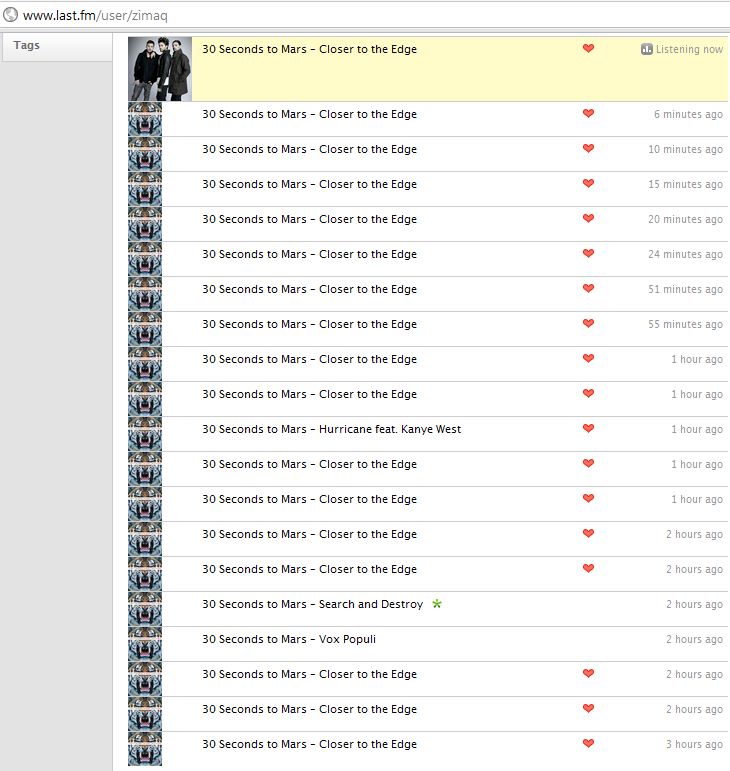The height and width of the screenshot is (771, 730).
Task: Click the heart in the 15 minutes ago row
Action: coord(588,183)
